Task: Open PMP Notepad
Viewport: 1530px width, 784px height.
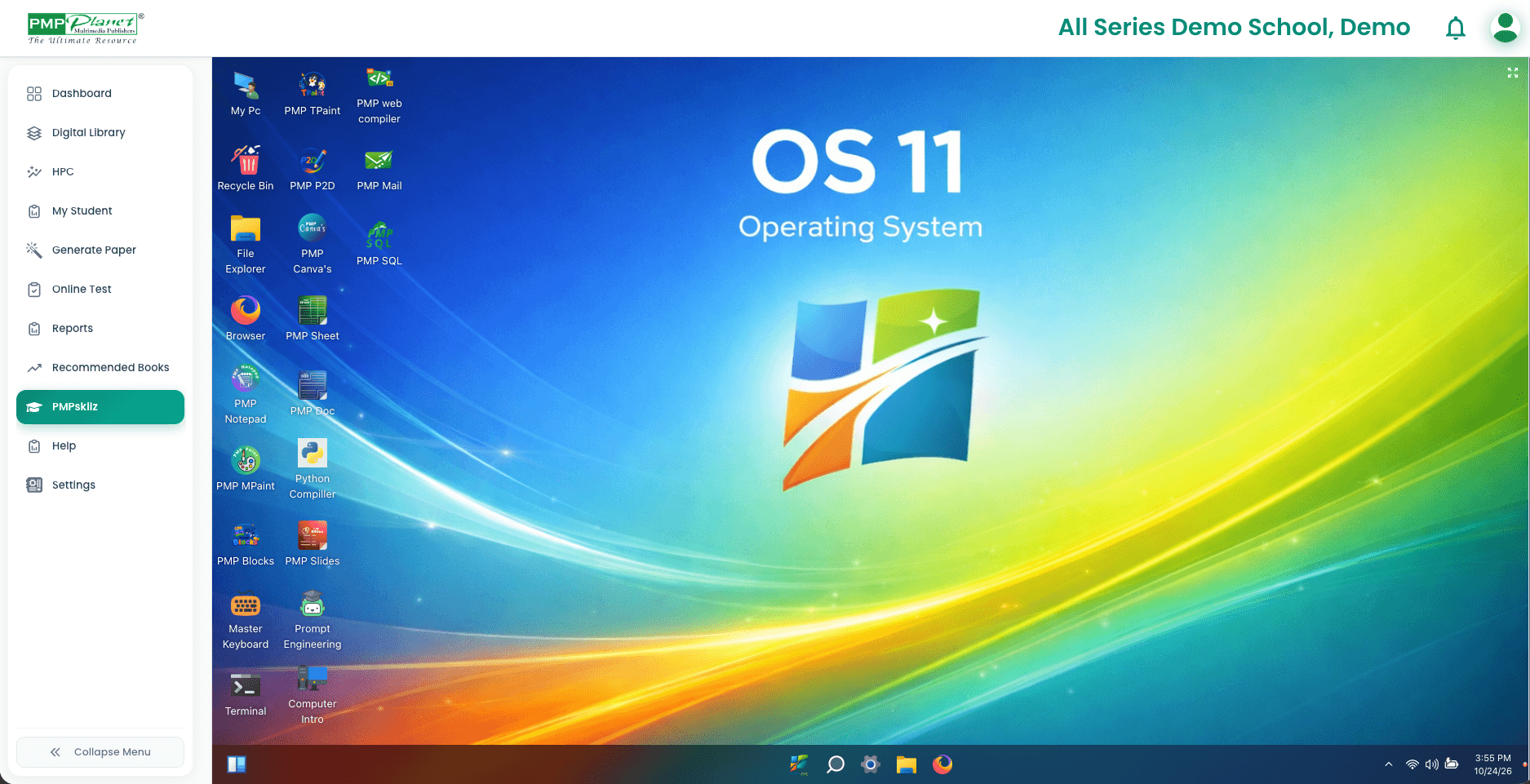Action: (x=246, y=396)
